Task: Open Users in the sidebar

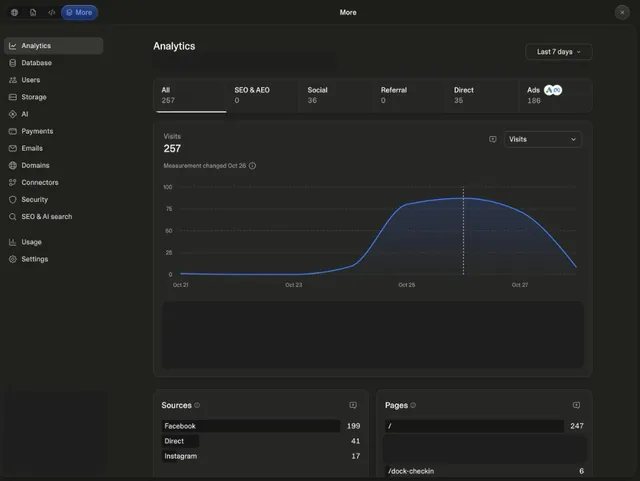Action: tap(53, 80)
